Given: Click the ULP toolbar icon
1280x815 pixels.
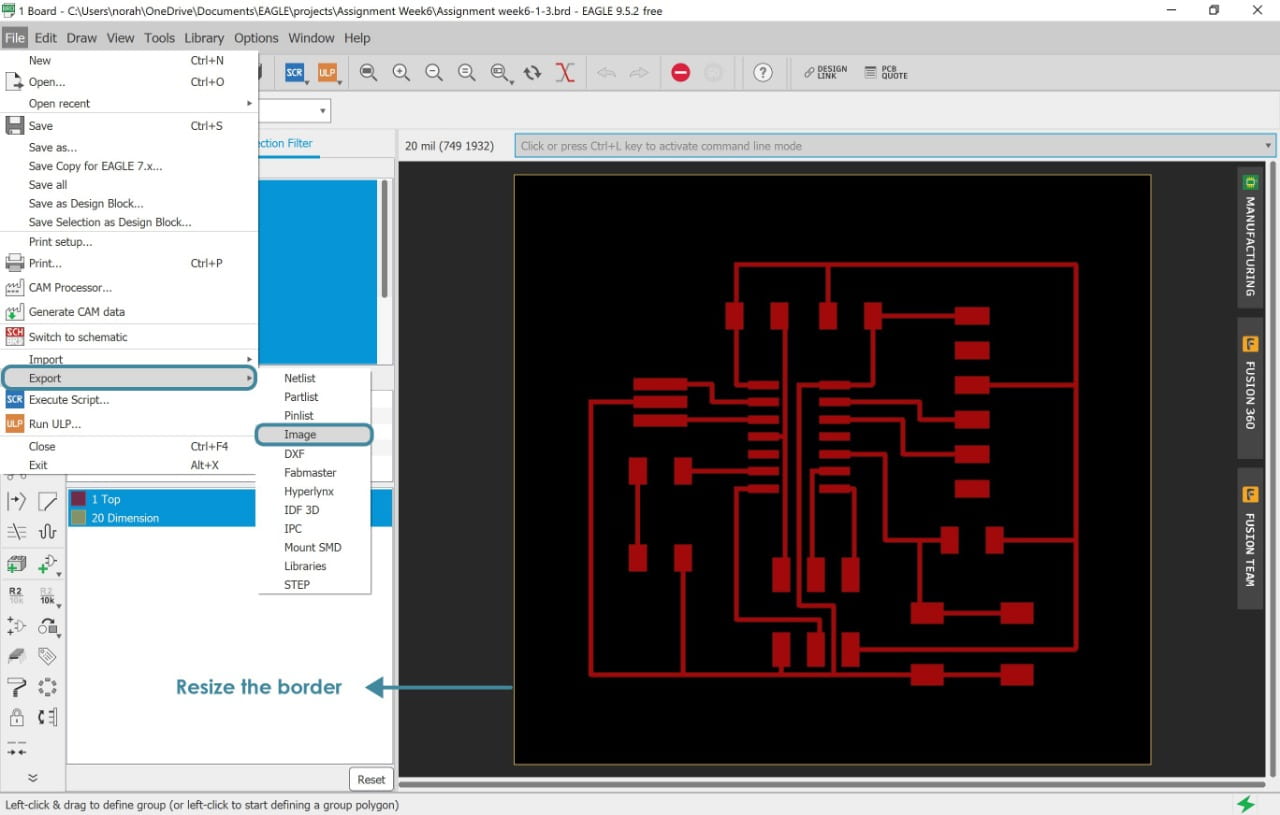Looking at the screenshot, I should (327, 72).
